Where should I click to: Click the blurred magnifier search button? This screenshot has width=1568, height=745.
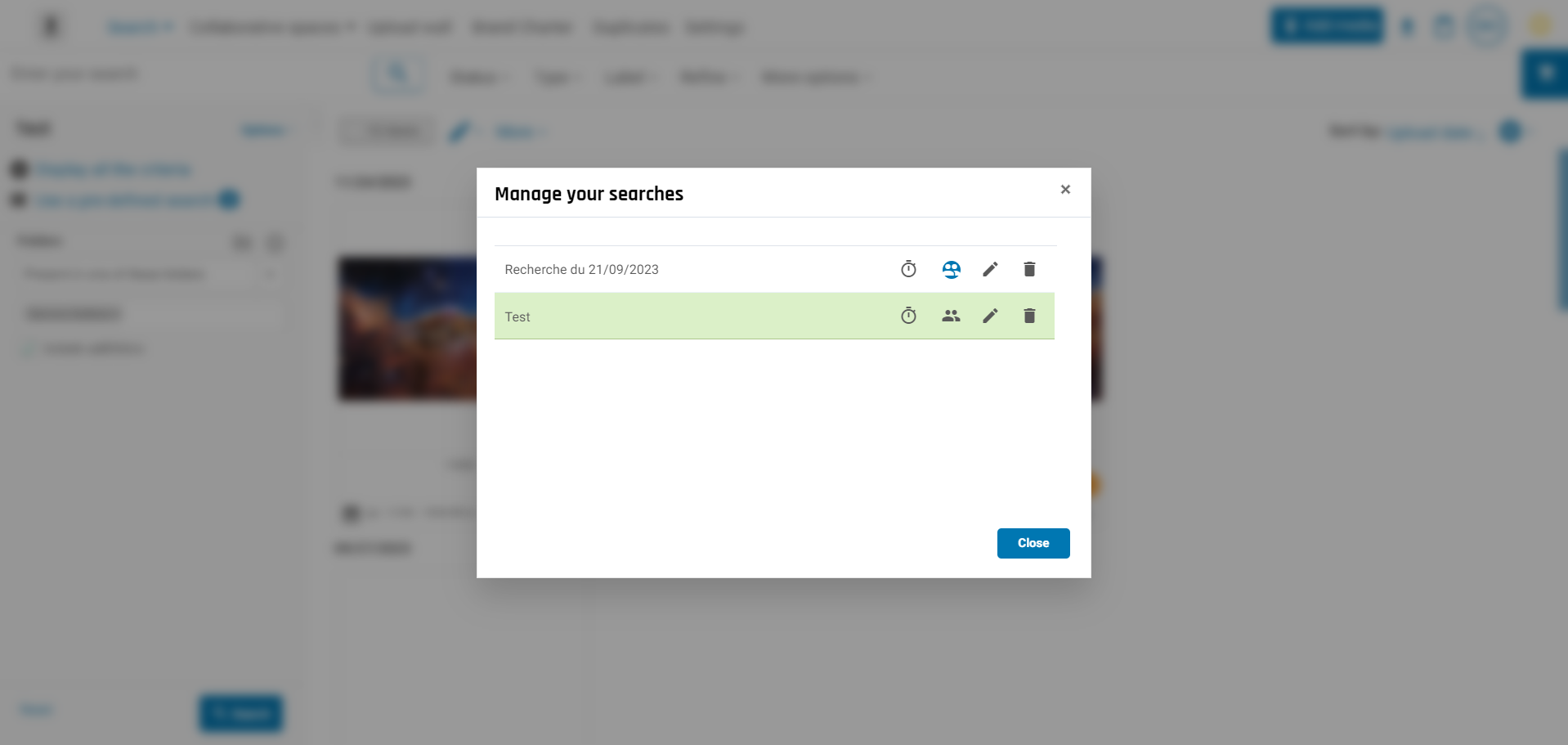[397, 74]
